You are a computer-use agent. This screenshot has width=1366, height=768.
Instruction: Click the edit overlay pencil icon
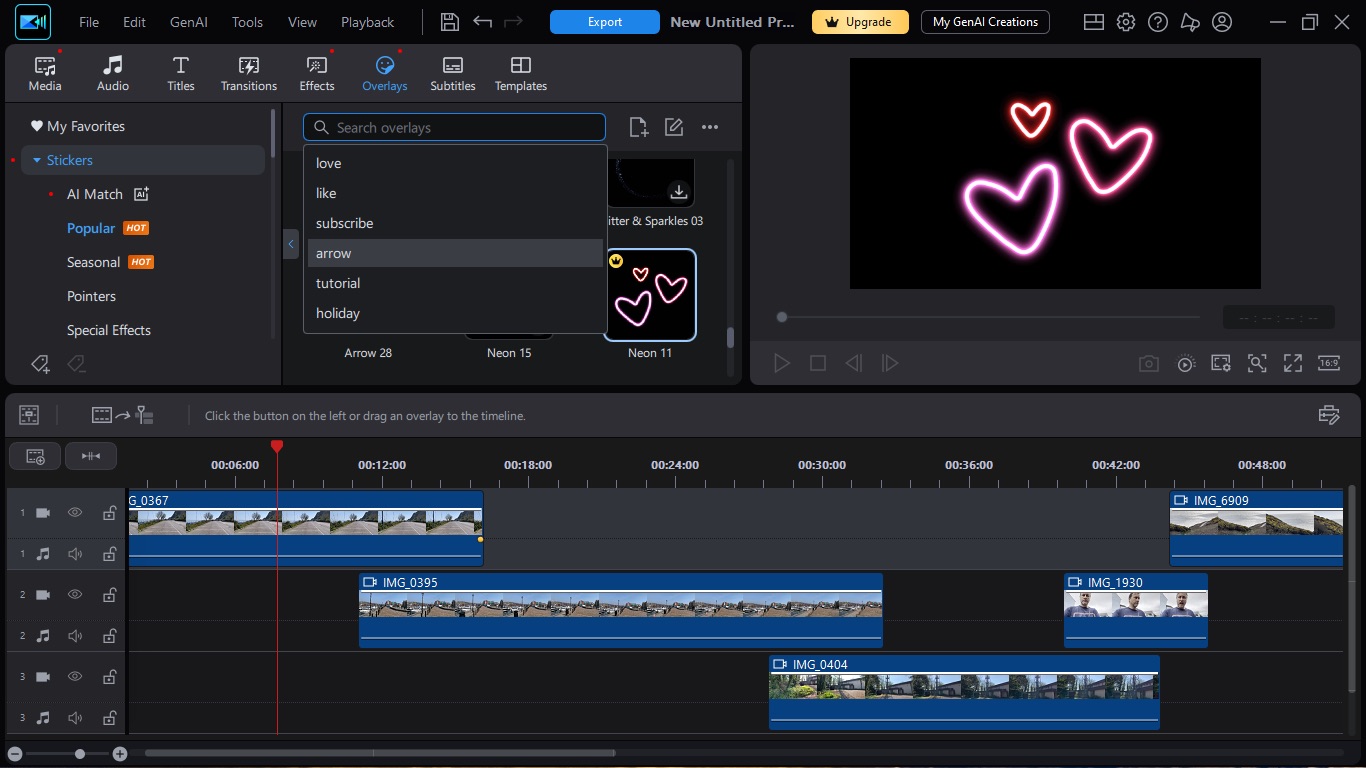674,127
